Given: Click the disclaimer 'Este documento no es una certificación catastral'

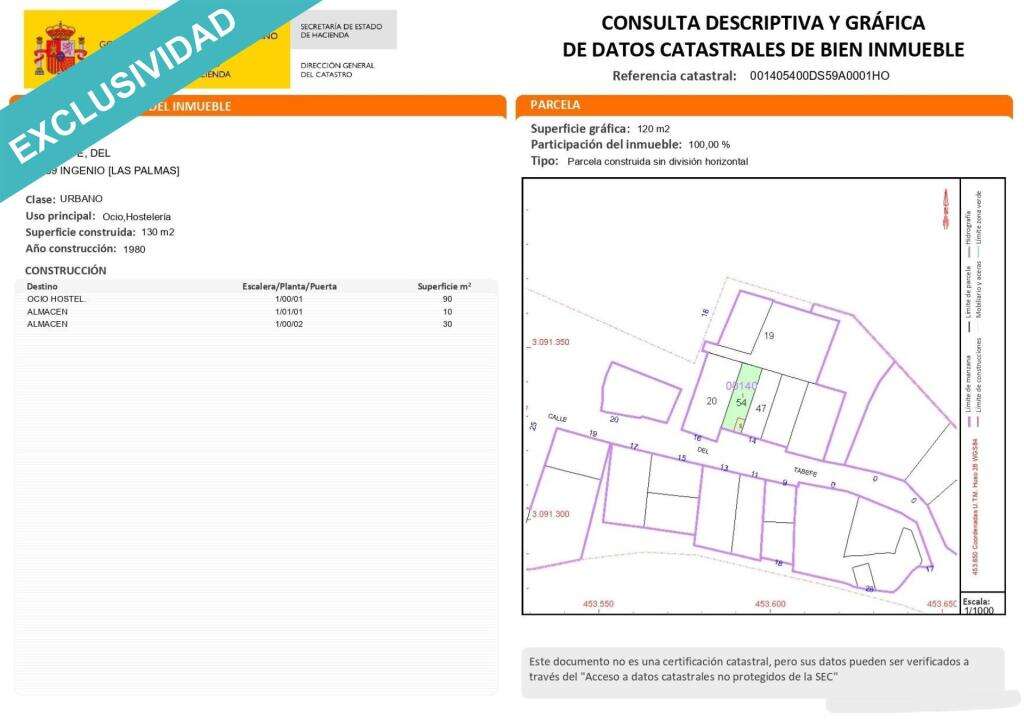Looking at the screenshot, I should 649,662.
